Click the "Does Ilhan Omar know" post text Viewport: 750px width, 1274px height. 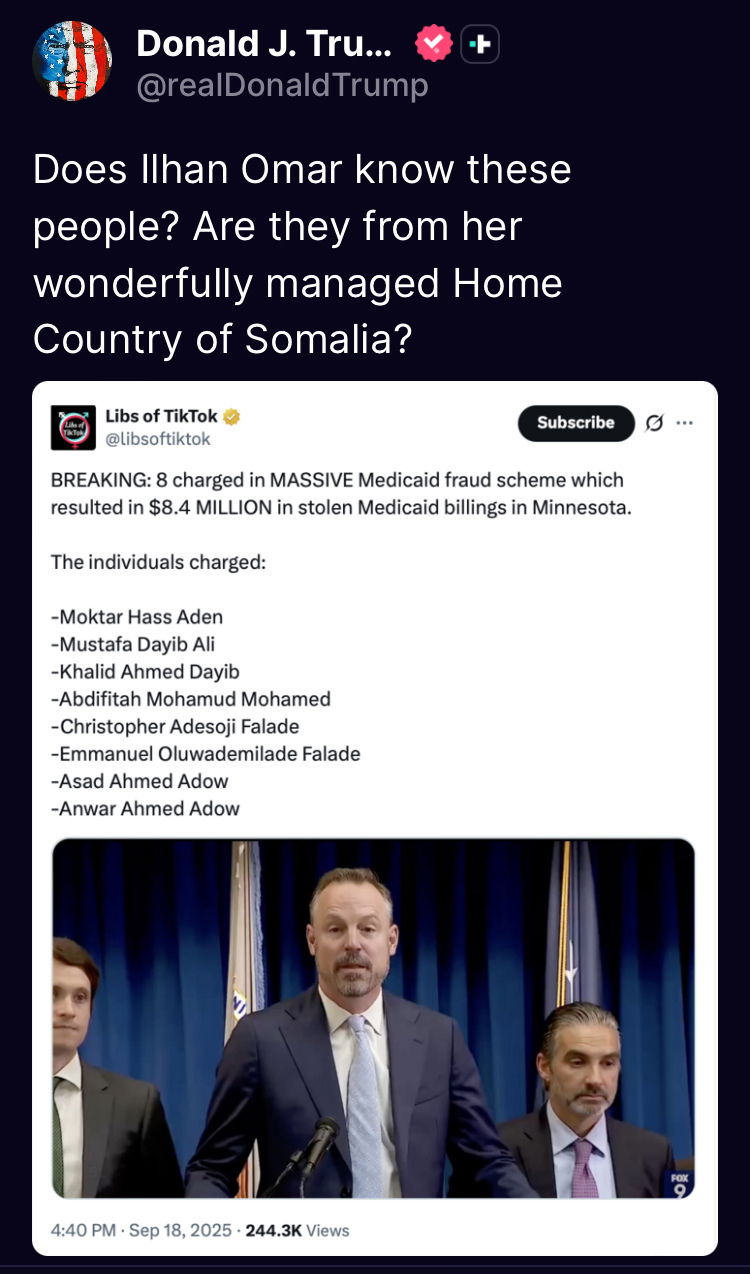(301, 254)
